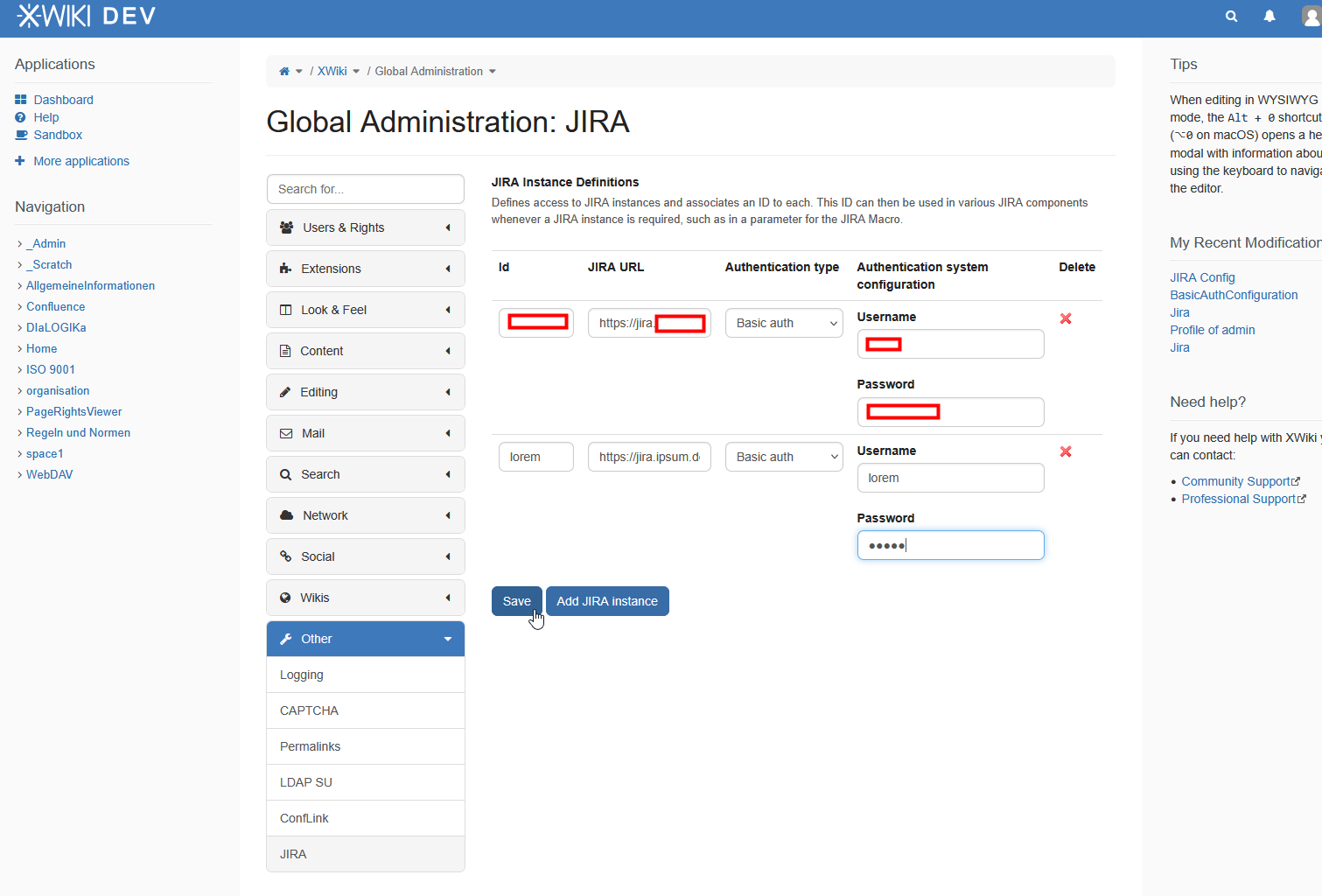Delete the lorem JIRA instance row
The image size is (1322, 896).
(1066, 451)
